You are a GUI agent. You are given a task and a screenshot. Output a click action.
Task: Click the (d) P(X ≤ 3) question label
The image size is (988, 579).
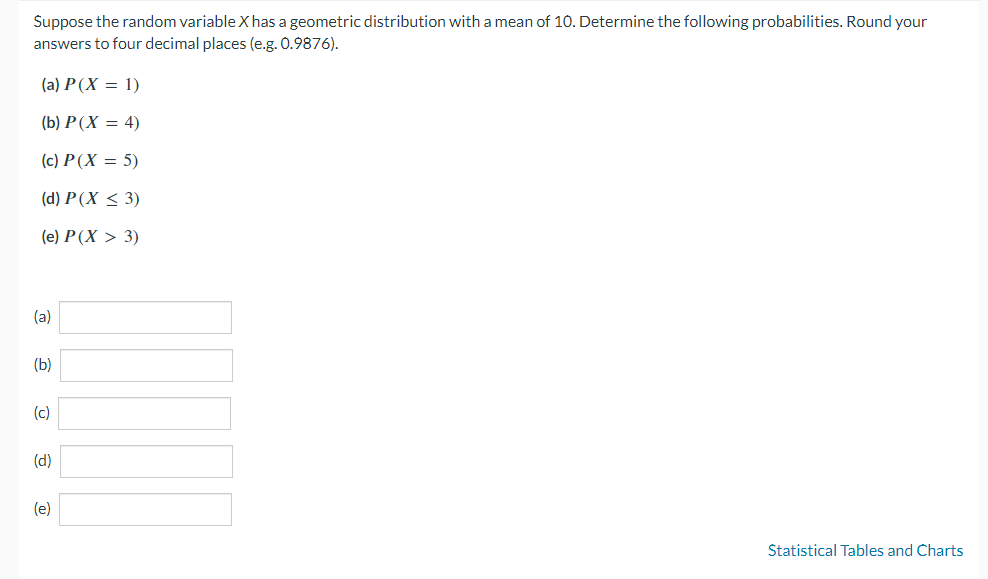(90, 199)
